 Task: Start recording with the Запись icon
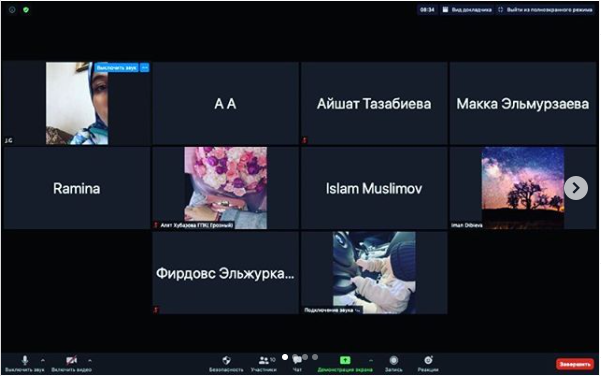coord(394,360)
